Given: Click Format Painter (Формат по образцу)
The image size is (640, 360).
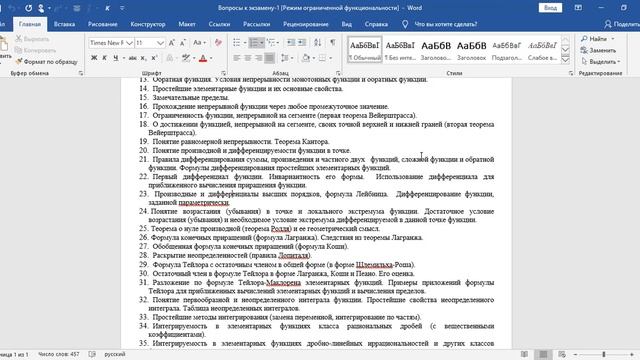Looking at the screenshot, I should pos(46,62).
